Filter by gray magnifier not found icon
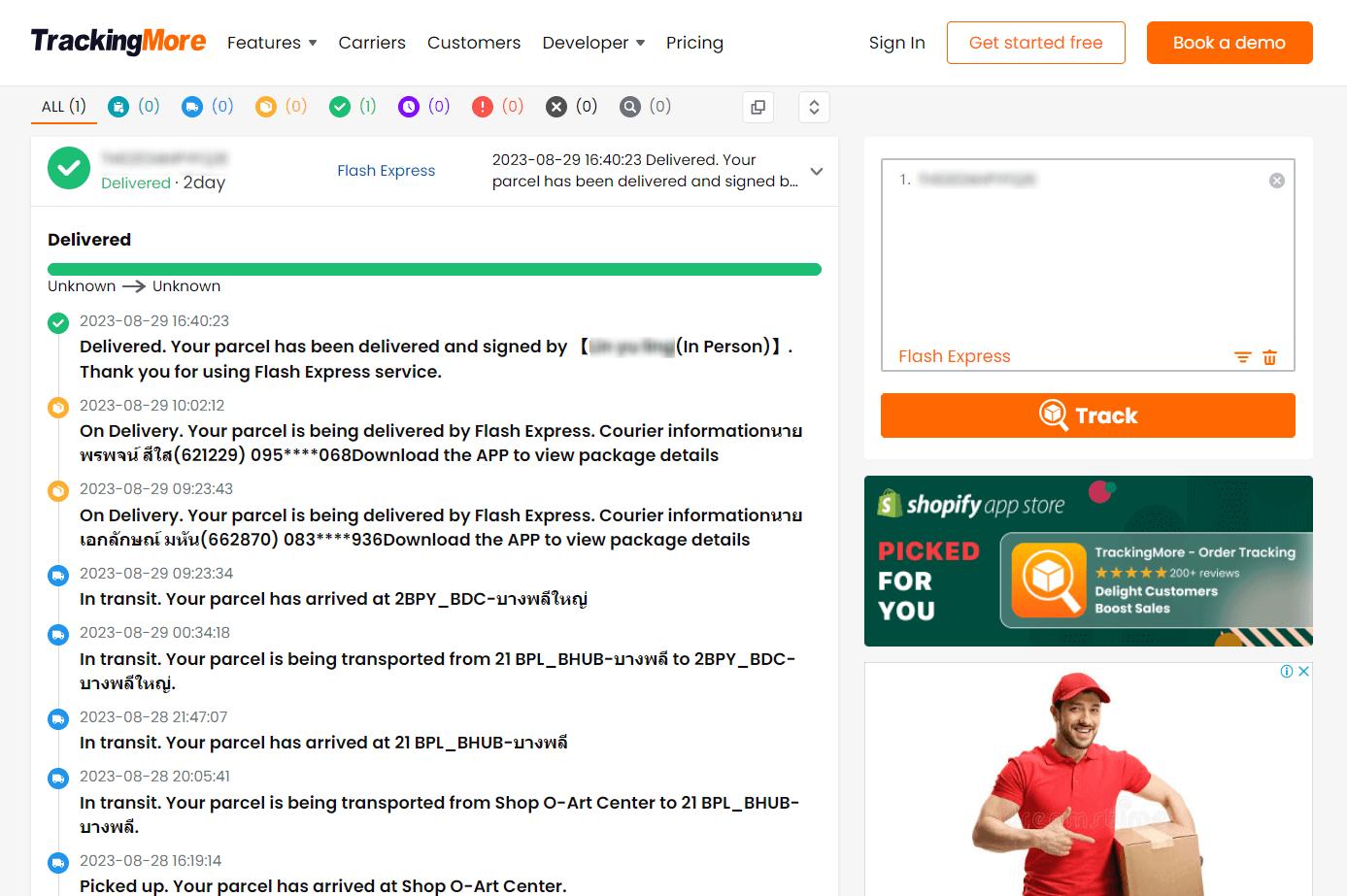 click(x=630, y=107)
